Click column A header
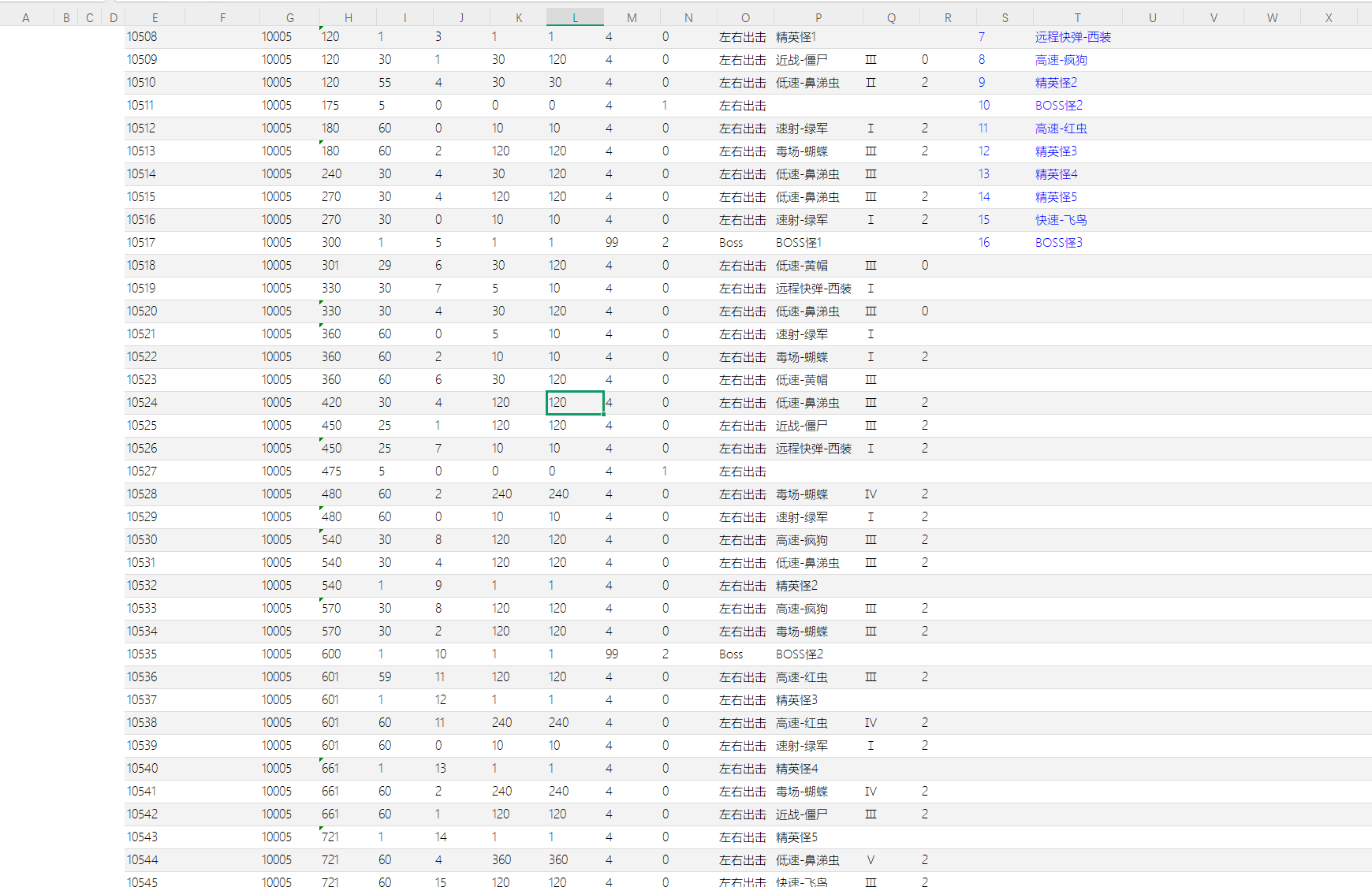Viewport: 1372px width, 887px height. click(26, 17)
